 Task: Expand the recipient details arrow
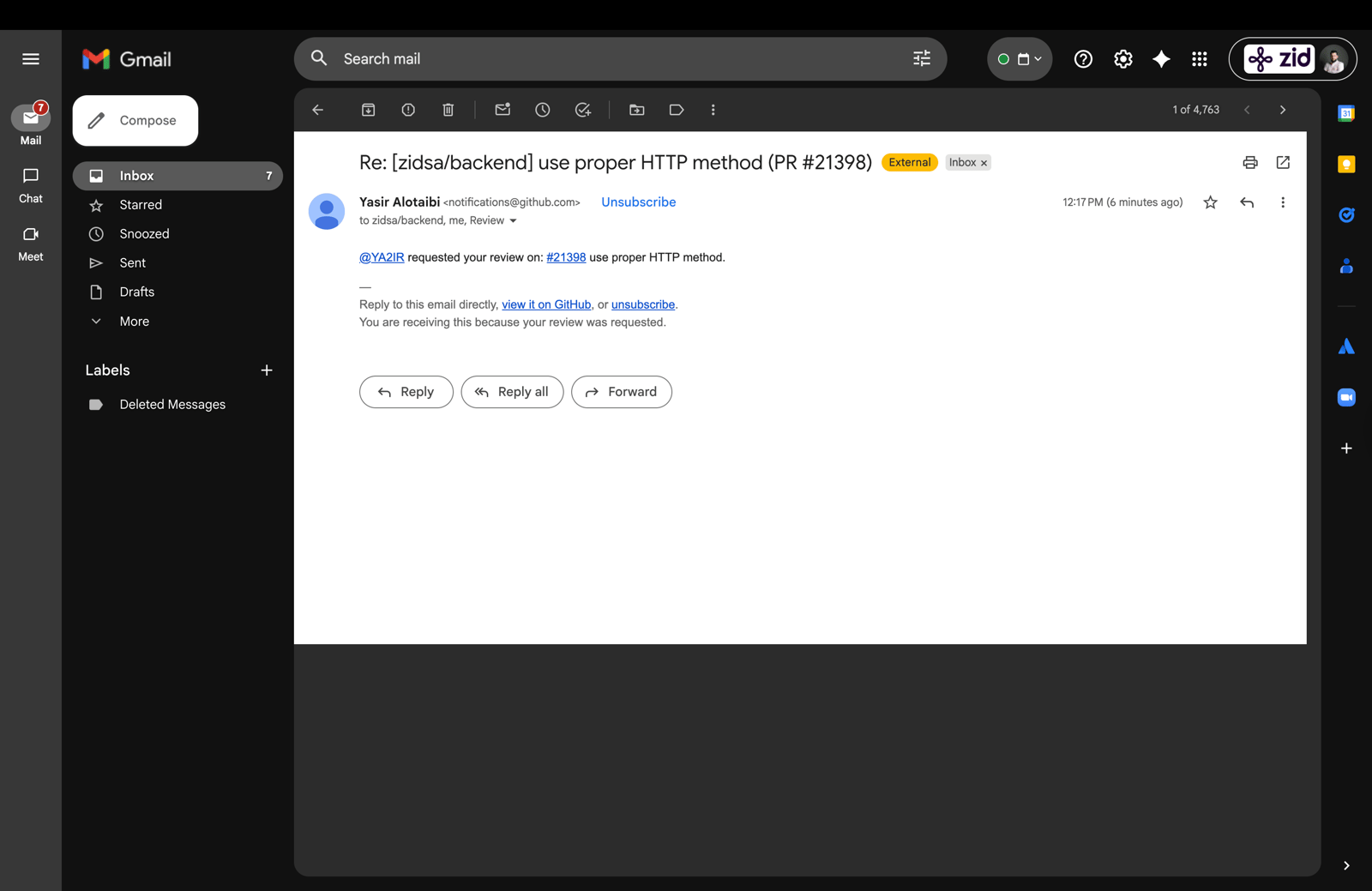pos(514,221)
